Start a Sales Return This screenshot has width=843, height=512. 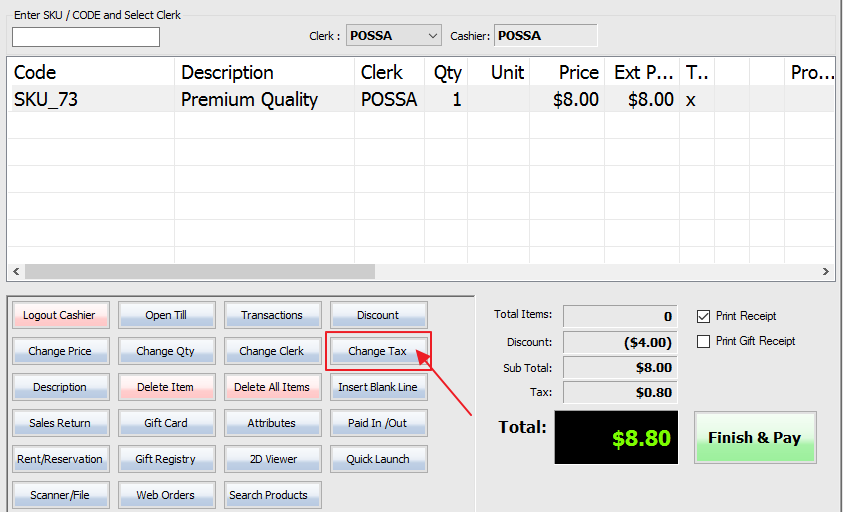pos(60,423)
